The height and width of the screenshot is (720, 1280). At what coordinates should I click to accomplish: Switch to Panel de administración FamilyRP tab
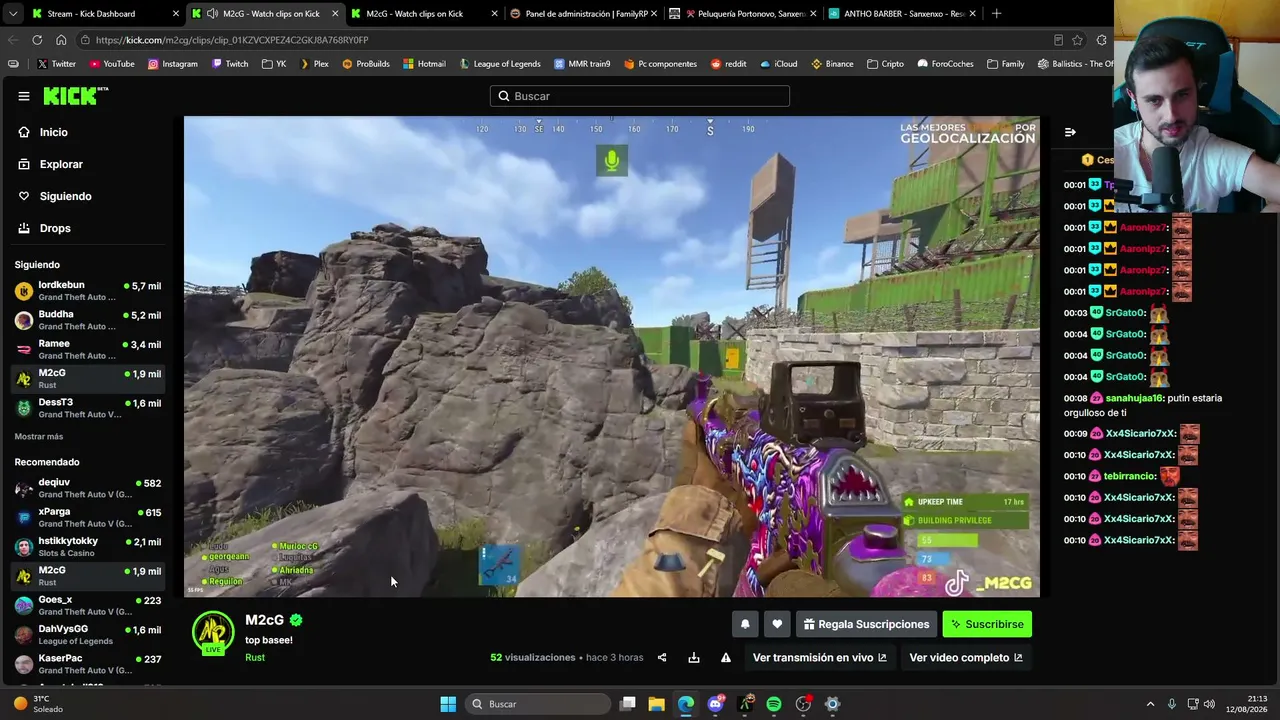(583, 14)
